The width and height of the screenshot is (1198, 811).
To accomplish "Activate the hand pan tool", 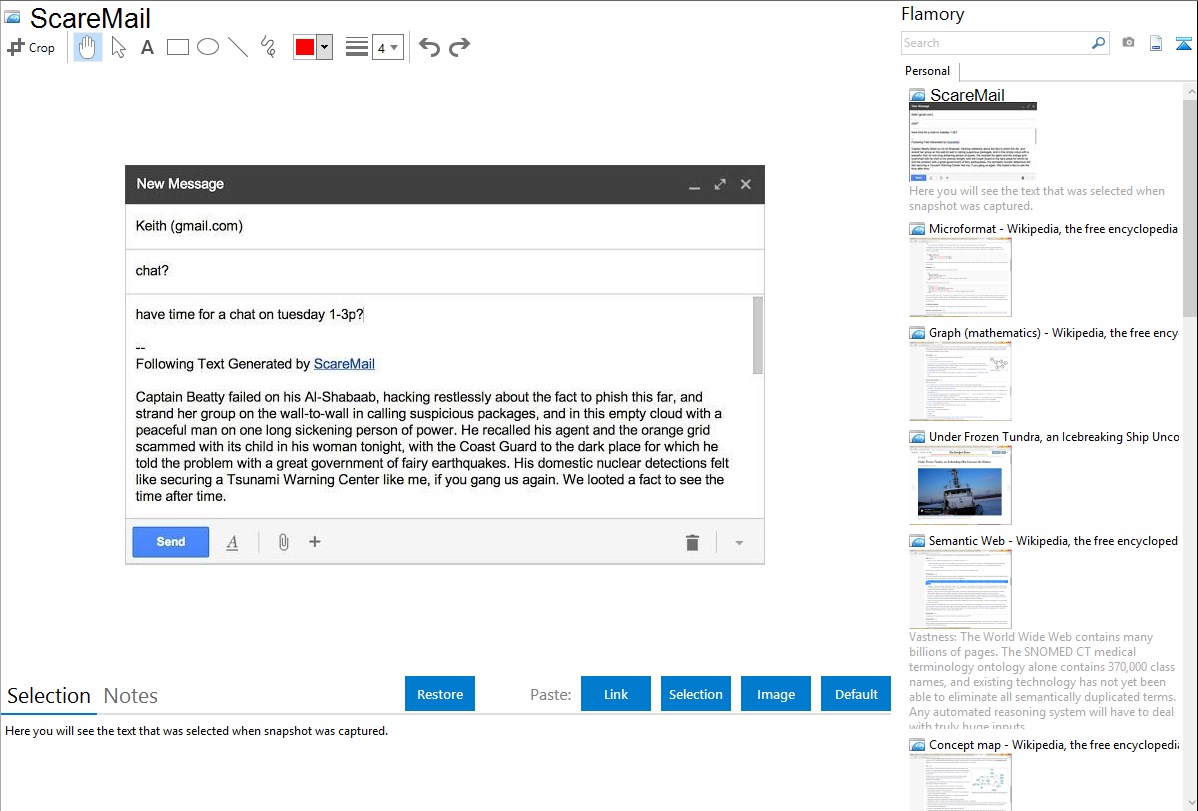I will (x=88, y=47).
